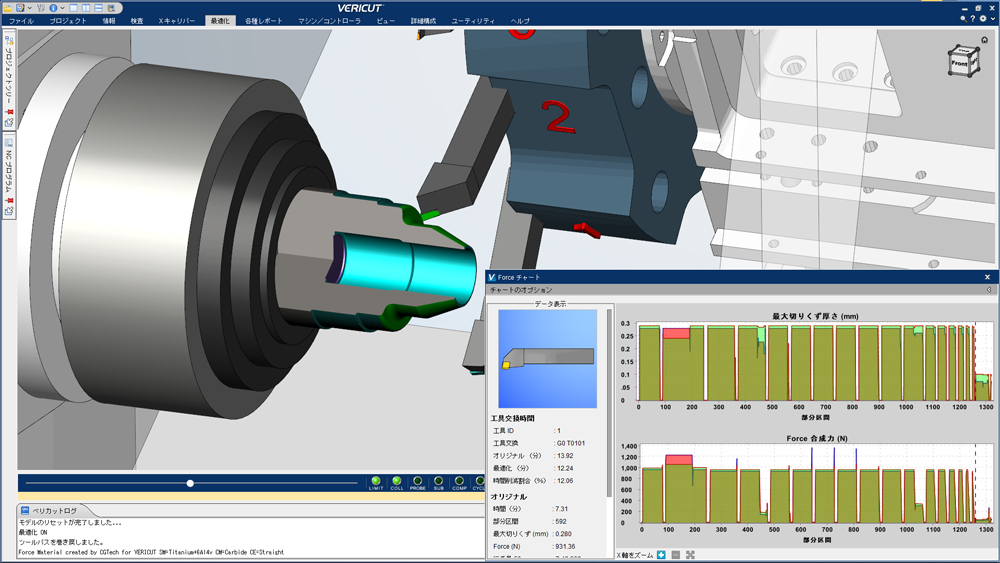Click the 最適化 ON log line
The width and height of the screenshot is (1000, 563).
[x=33, y=532]
